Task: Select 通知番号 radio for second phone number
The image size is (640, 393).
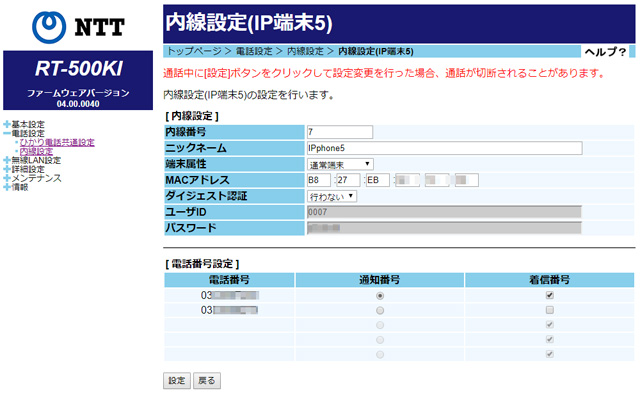Action: coord(380,311)
